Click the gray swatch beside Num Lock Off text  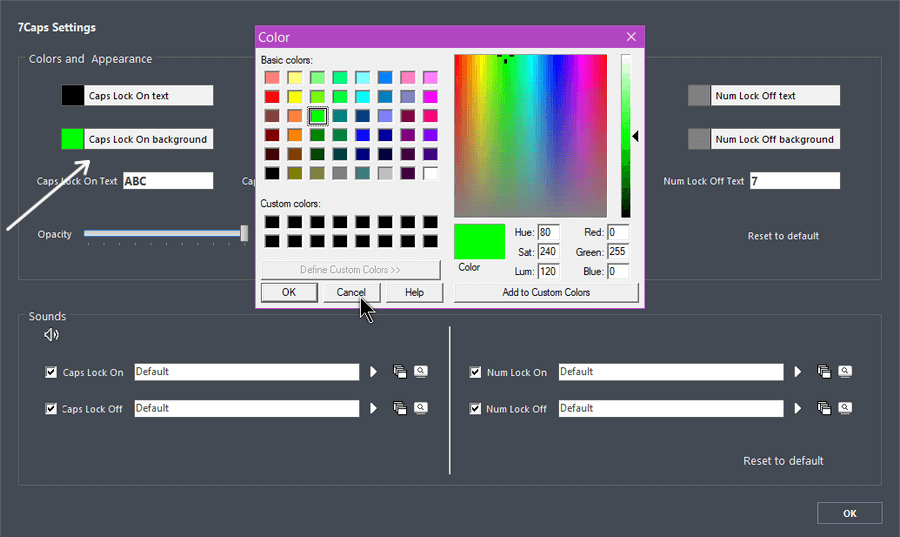(699, 96)
